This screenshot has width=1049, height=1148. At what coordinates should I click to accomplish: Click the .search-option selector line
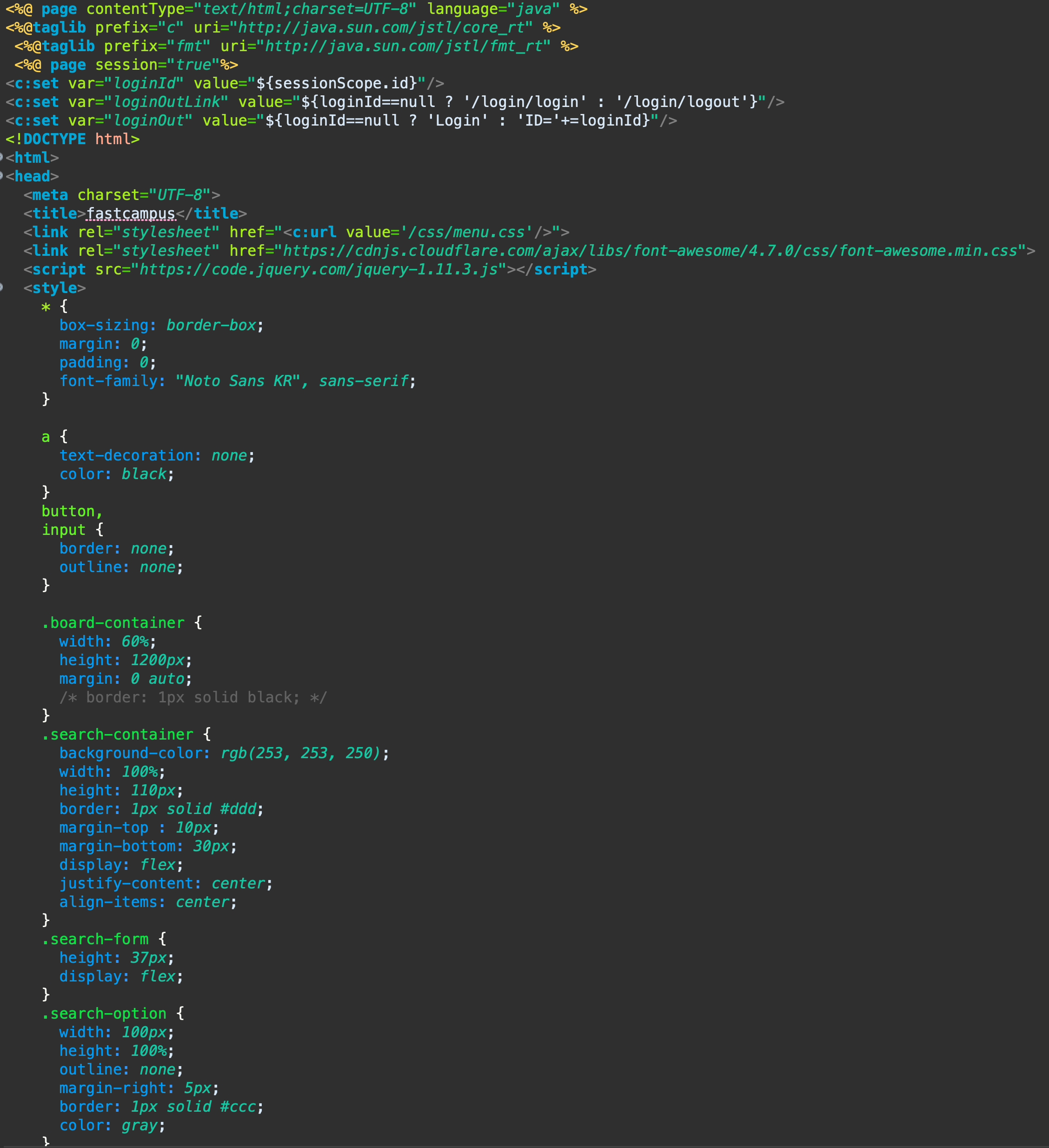(x=104, y=1014)
